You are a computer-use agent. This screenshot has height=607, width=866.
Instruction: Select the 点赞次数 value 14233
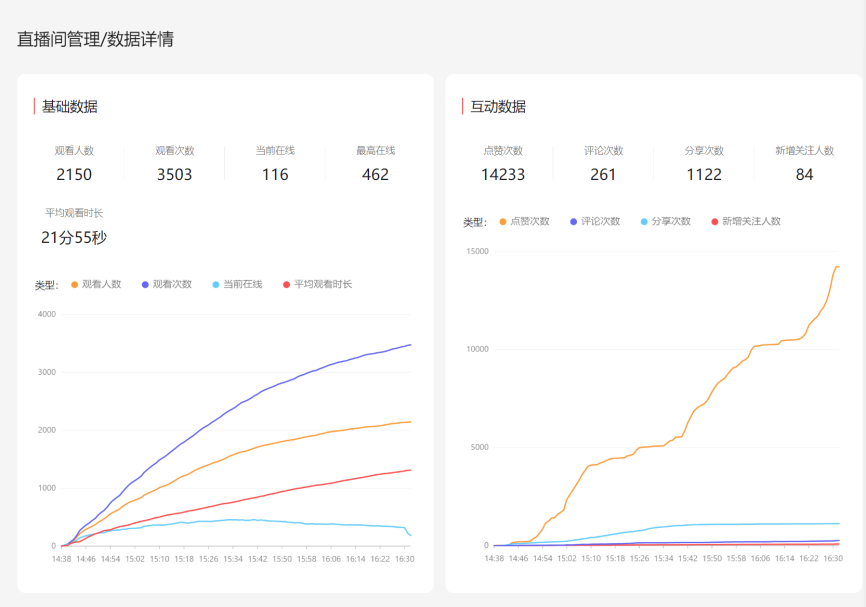503,175
